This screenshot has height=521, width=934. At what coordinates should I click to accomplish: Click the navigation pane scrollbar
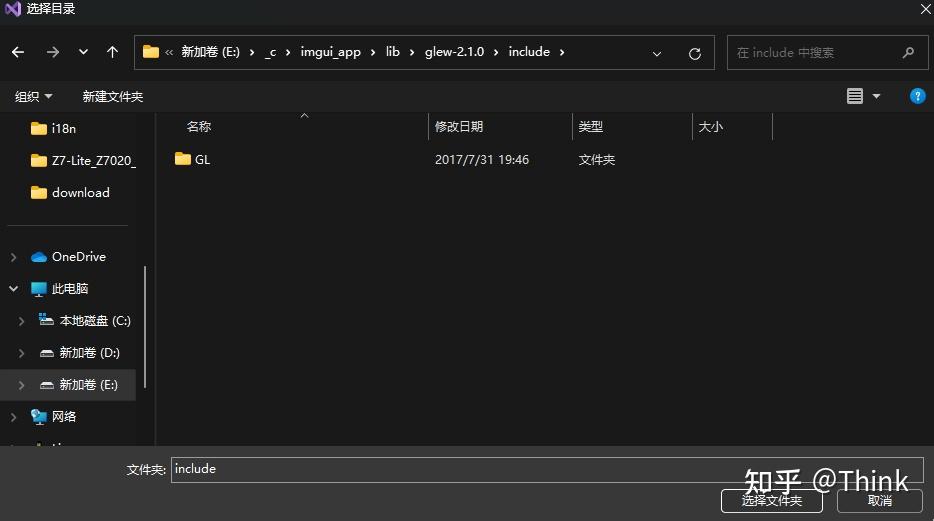[x=145, y=327]
